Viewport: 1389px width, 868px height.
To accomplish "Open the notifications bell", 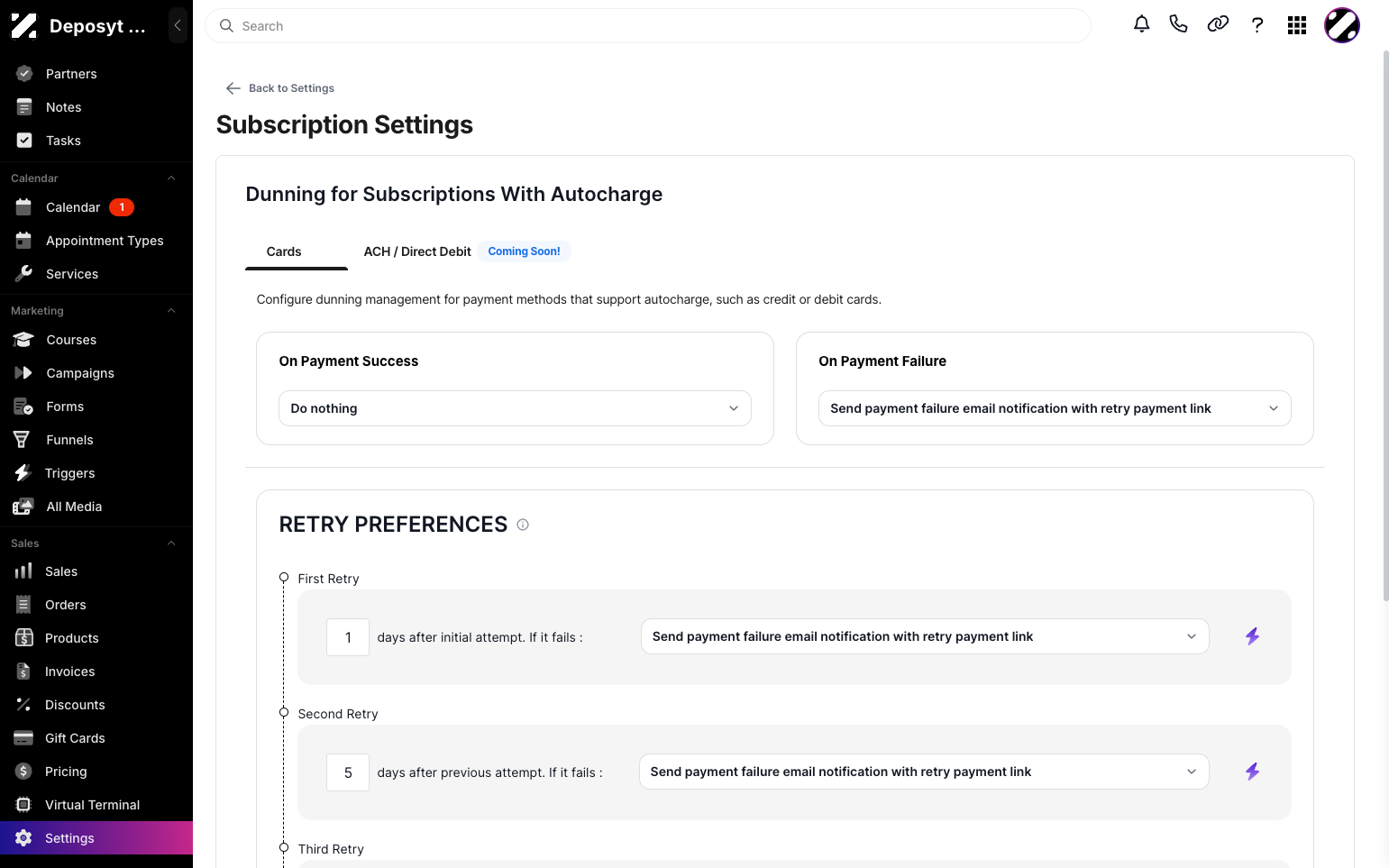I will pyautogui.click(x=1141, y=25).
